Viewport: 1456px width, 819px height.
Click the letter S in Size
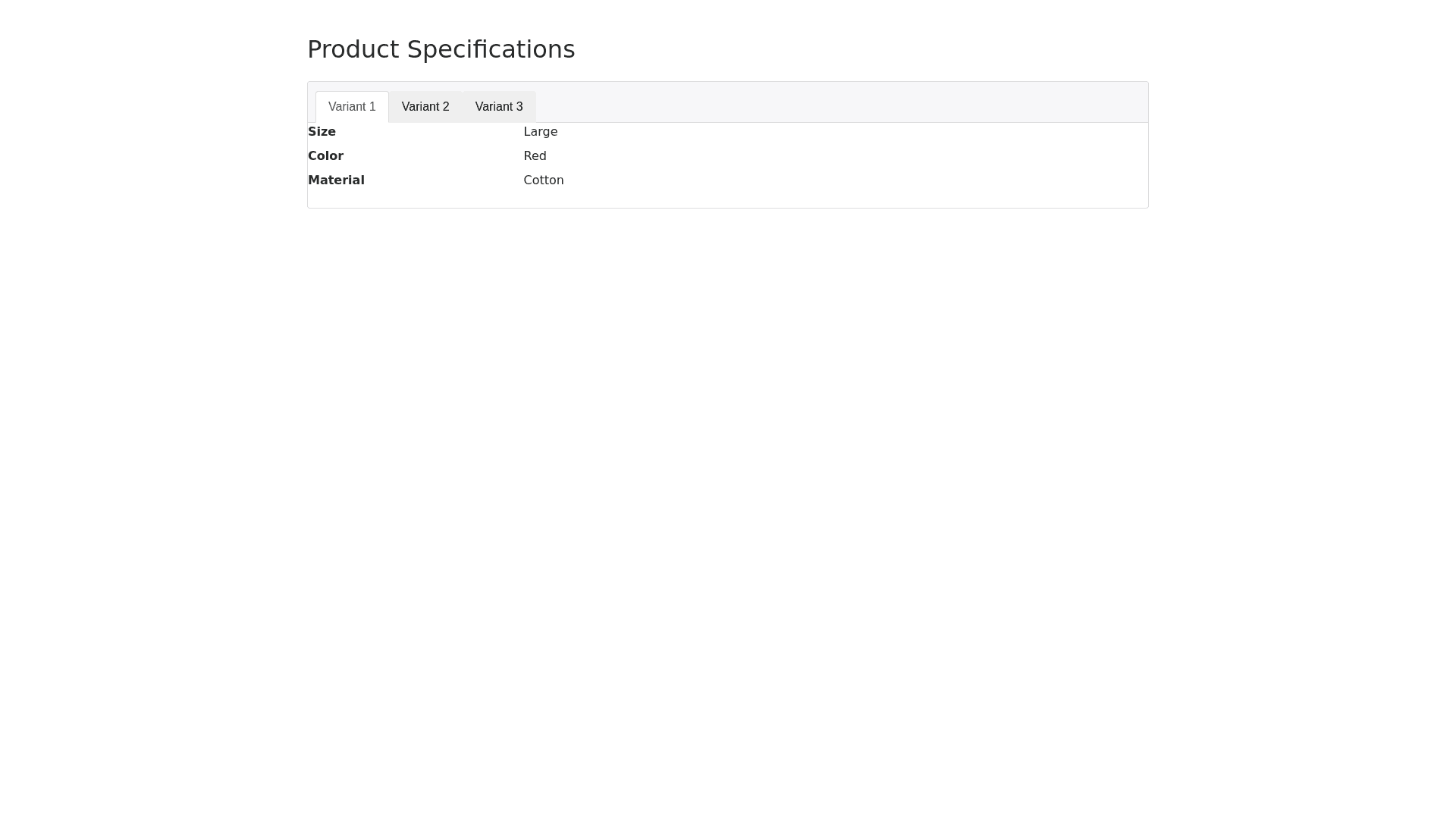312,132
